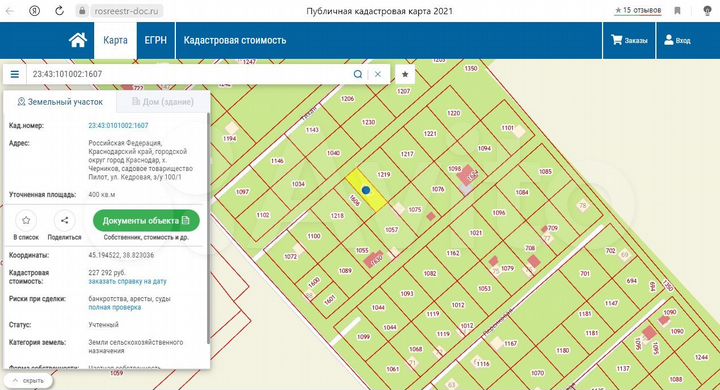
Task: Open the 15 отзывов reviews link
Action: 638,10
